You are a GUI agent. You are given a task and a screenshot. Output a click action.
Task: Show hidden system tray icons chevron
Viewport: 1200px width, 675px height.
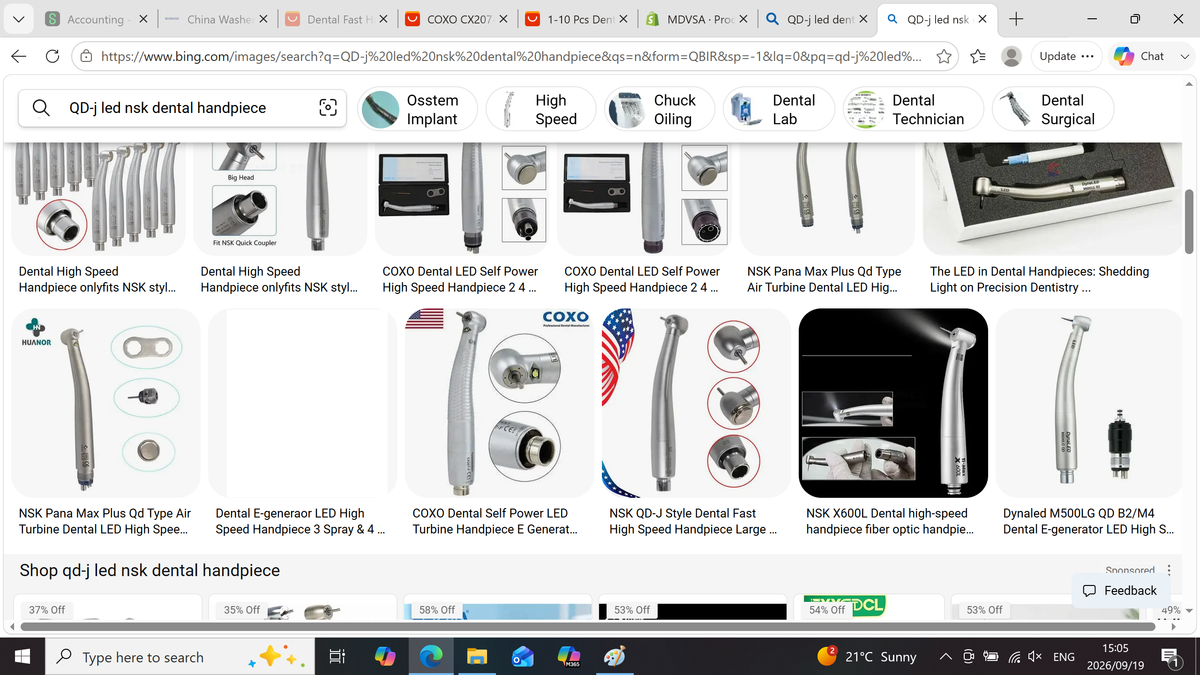[945, 657]
